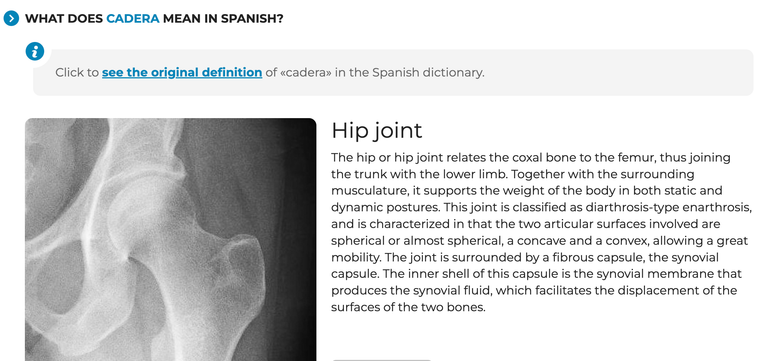The image size is (768, 361).
Task: Click 'Click to' text in gray banner
Action: click(77, 72)
